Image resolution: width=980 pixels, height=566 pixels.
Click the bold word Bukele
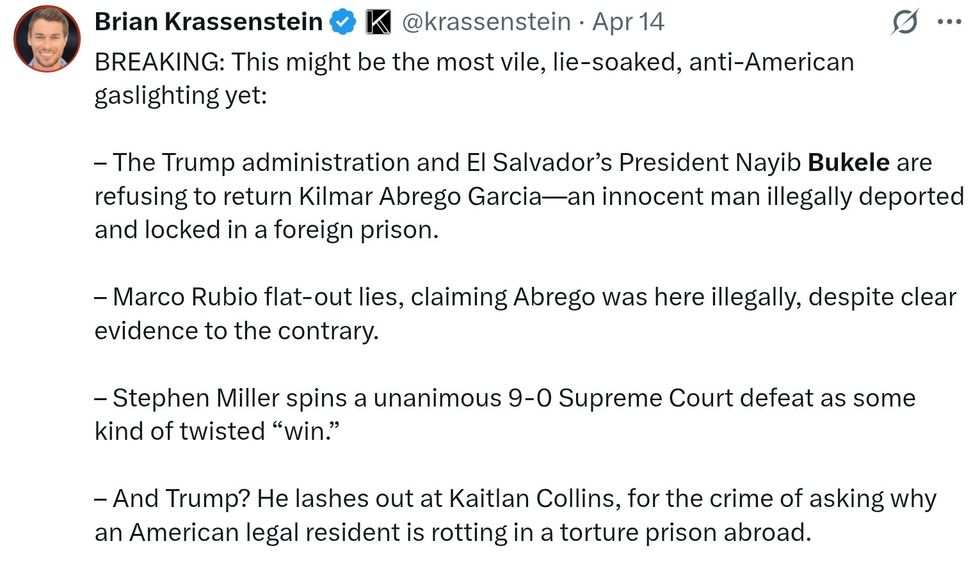coord(848,163)
